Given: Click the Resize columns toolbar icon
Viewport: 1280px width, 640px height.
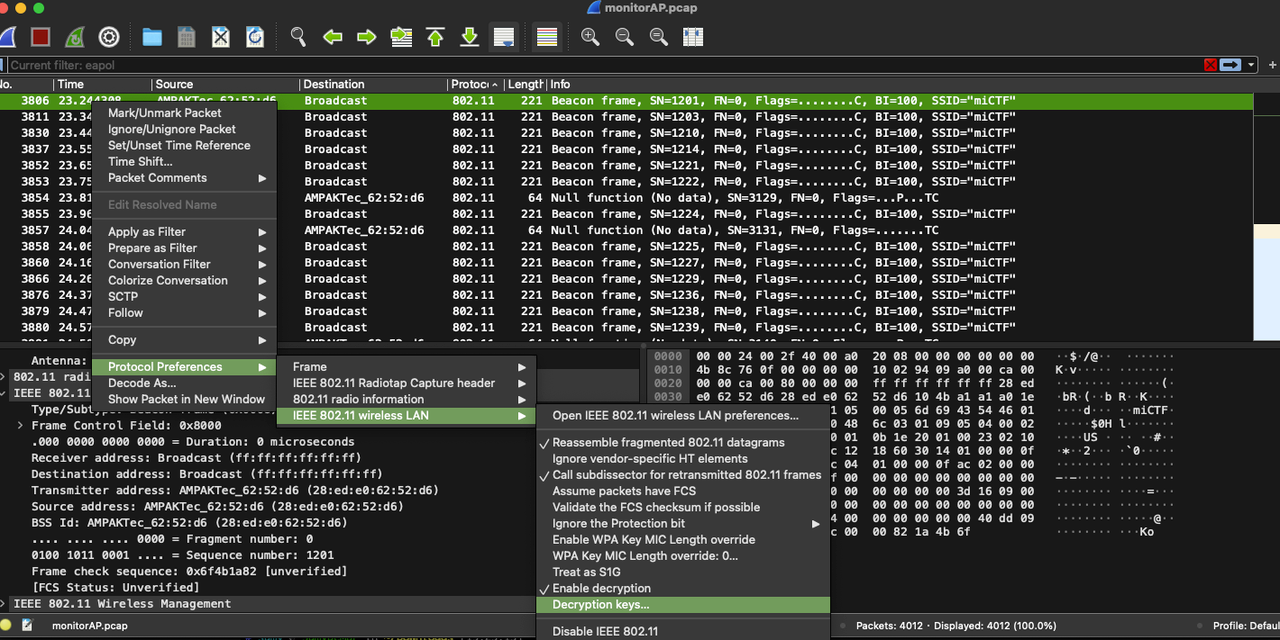Looking at the screenshot, I should click(x=693, y=37).
